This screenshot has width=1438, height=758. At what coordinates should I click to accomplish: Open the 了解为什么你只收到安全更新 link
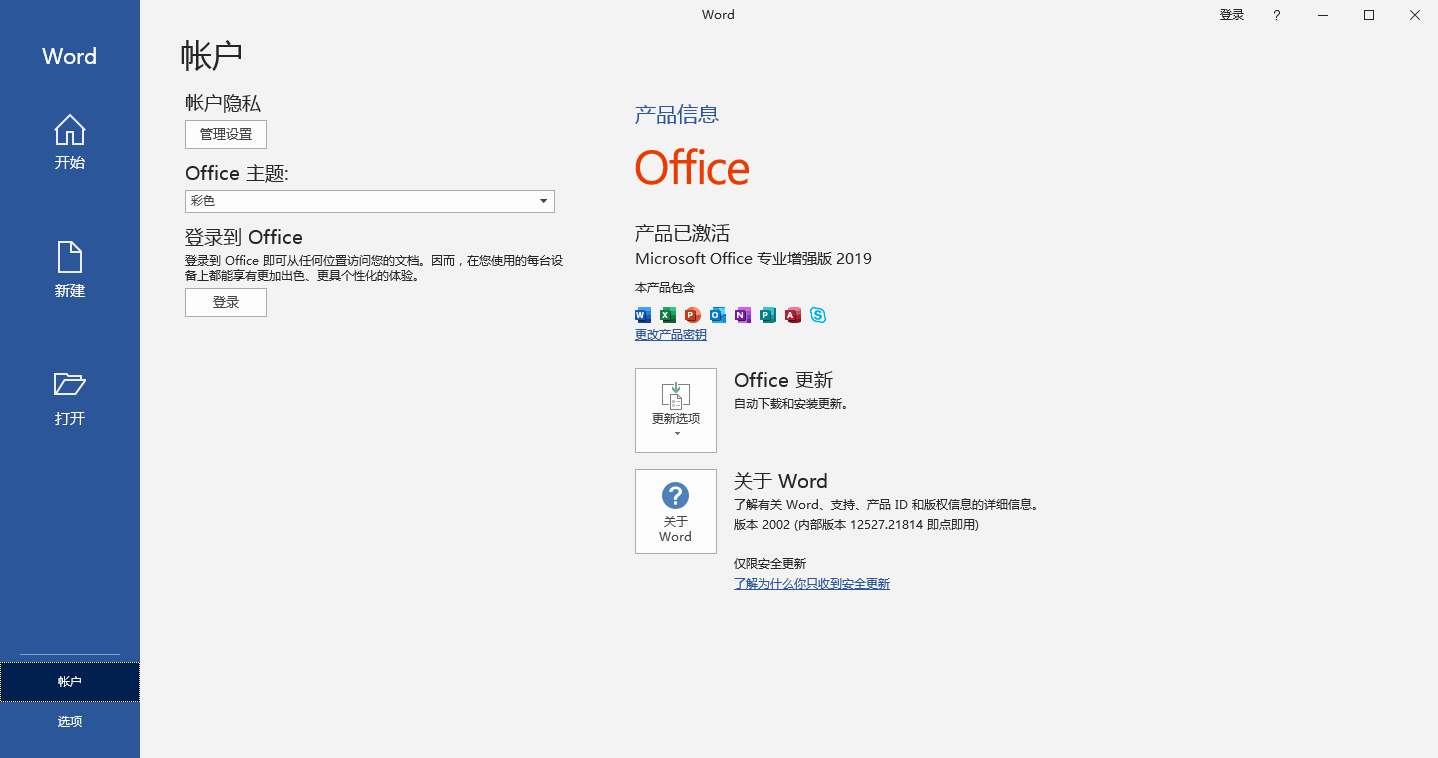click(x=812, y=584)
